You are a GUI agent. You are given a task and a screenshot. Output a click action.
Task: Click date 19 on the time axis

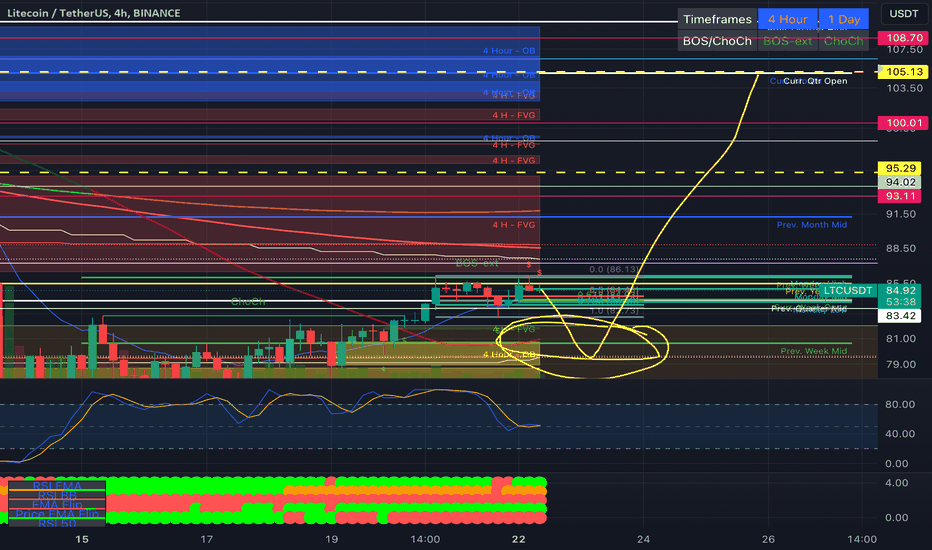331,539
